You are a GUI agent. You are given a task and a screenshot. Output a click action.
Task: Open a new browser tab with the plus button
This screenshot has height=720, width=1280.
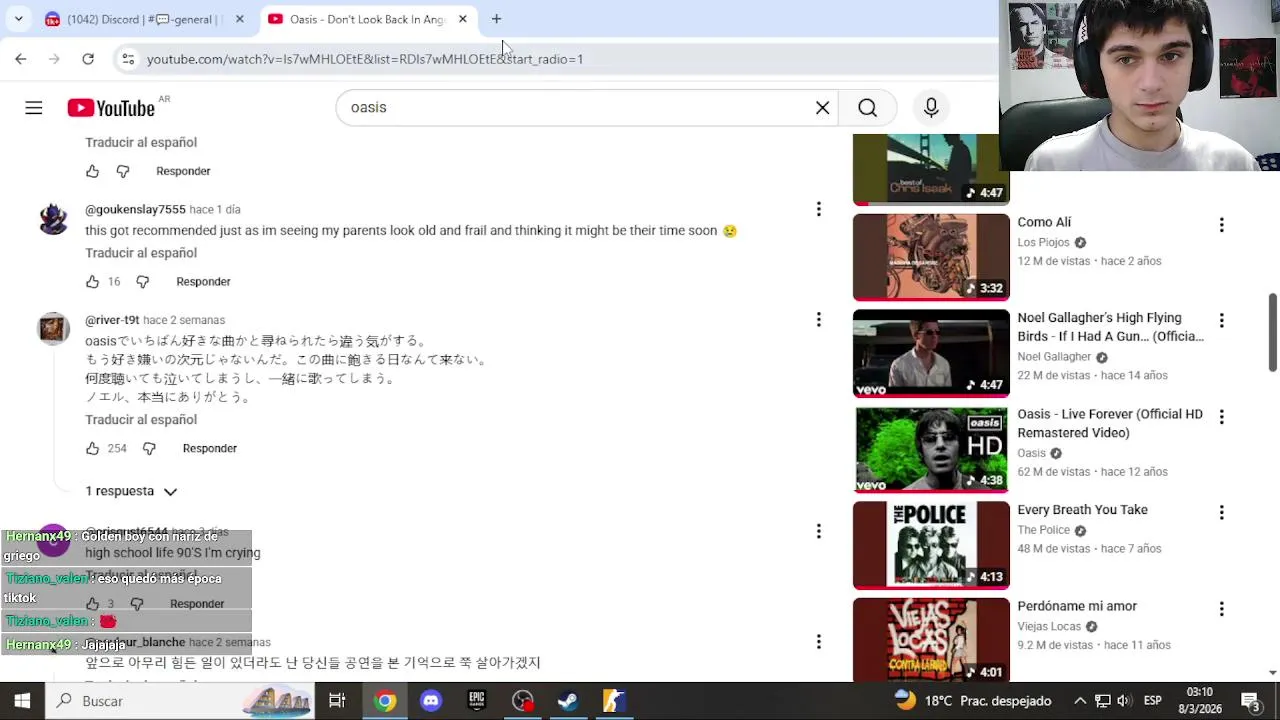pos(496,19)
